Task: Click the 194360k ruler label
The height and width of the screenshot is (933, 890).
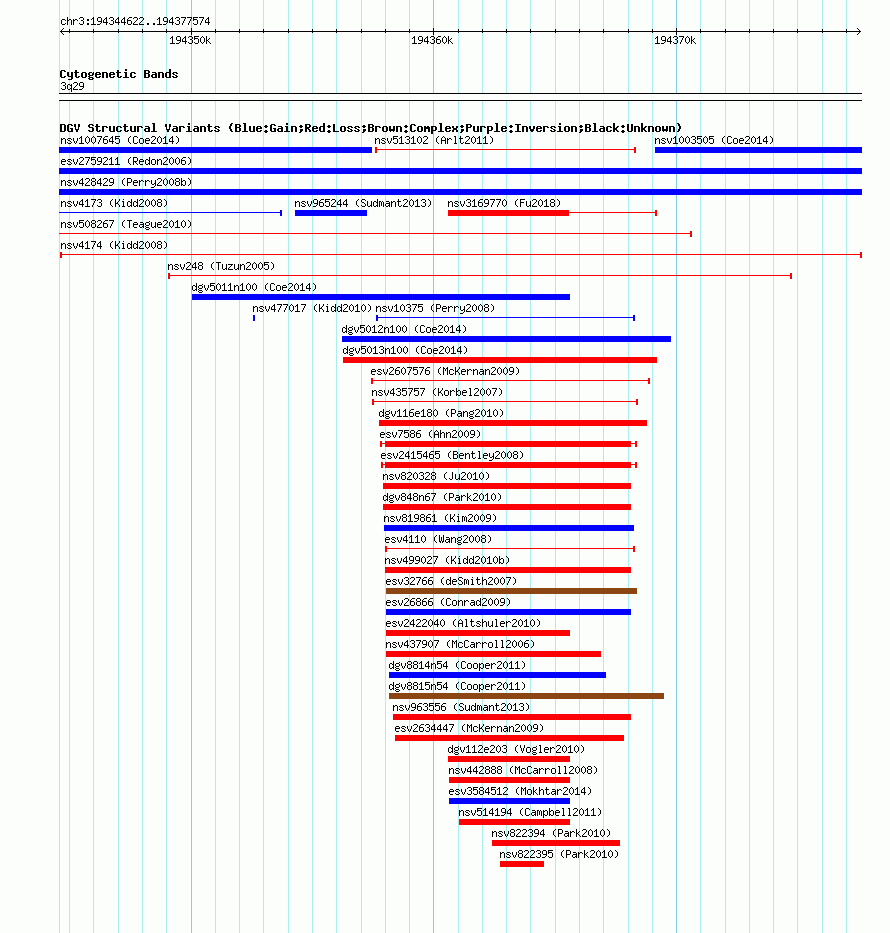Action: [432, 40]
